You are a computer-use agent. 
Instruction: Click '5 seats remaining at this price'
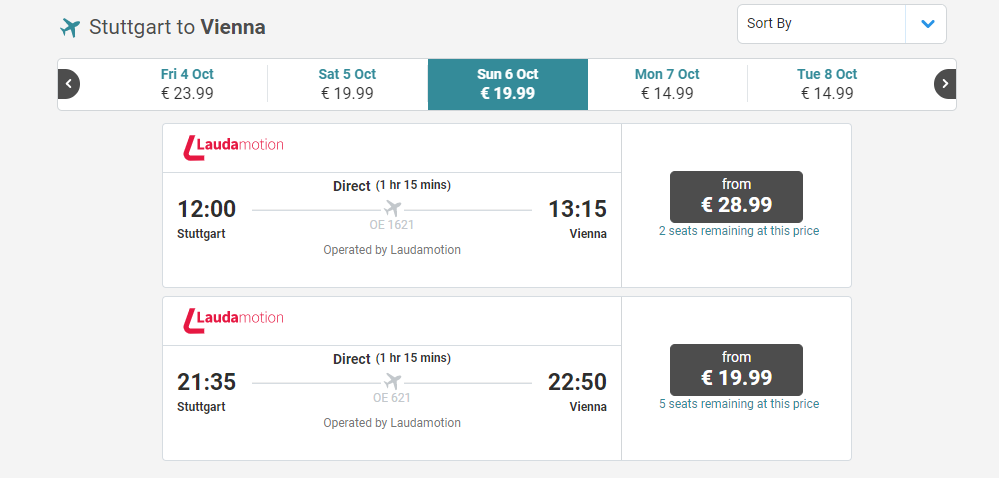point(738,404)
